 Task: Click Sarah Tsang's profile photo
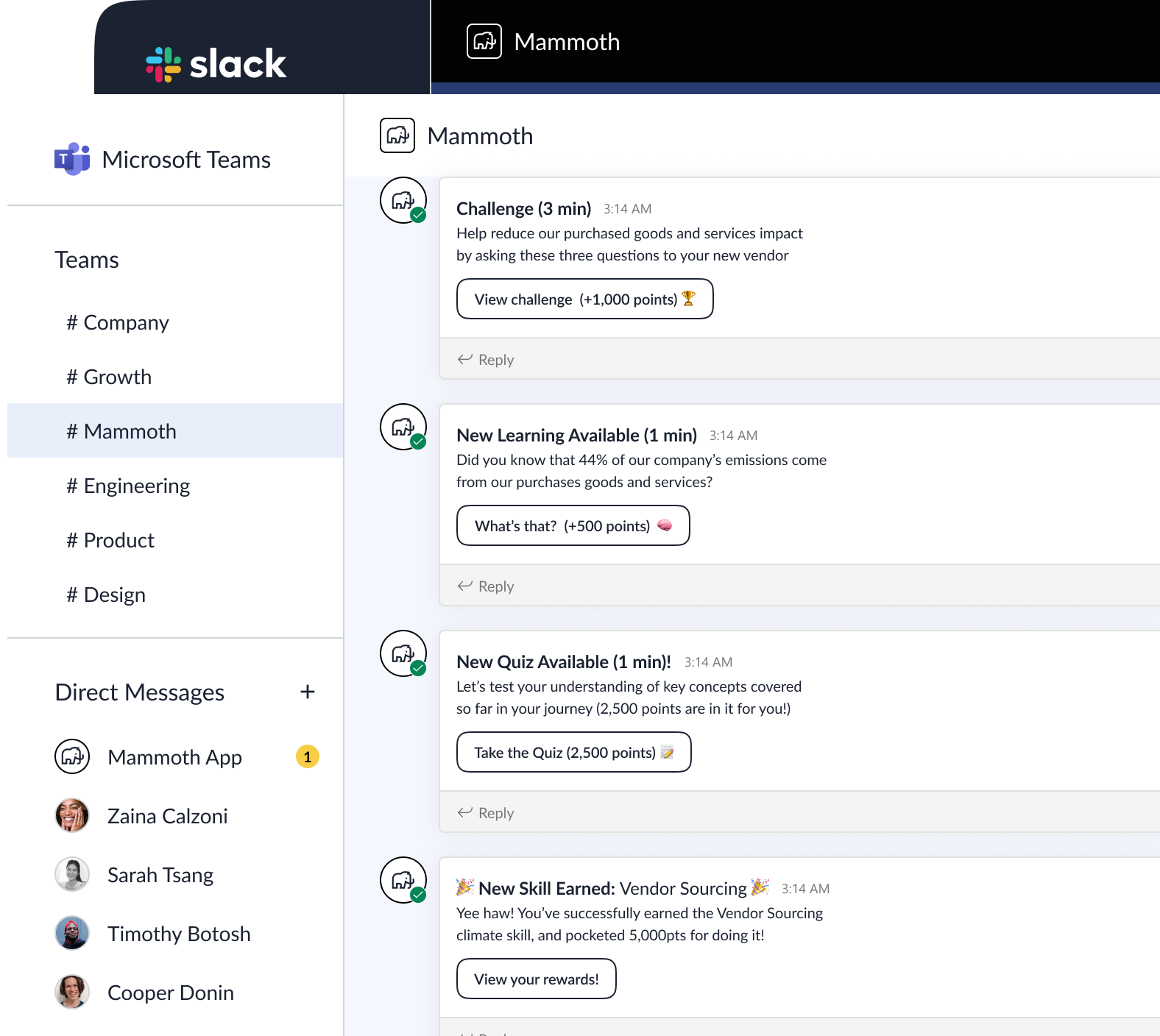pos(72,874)
